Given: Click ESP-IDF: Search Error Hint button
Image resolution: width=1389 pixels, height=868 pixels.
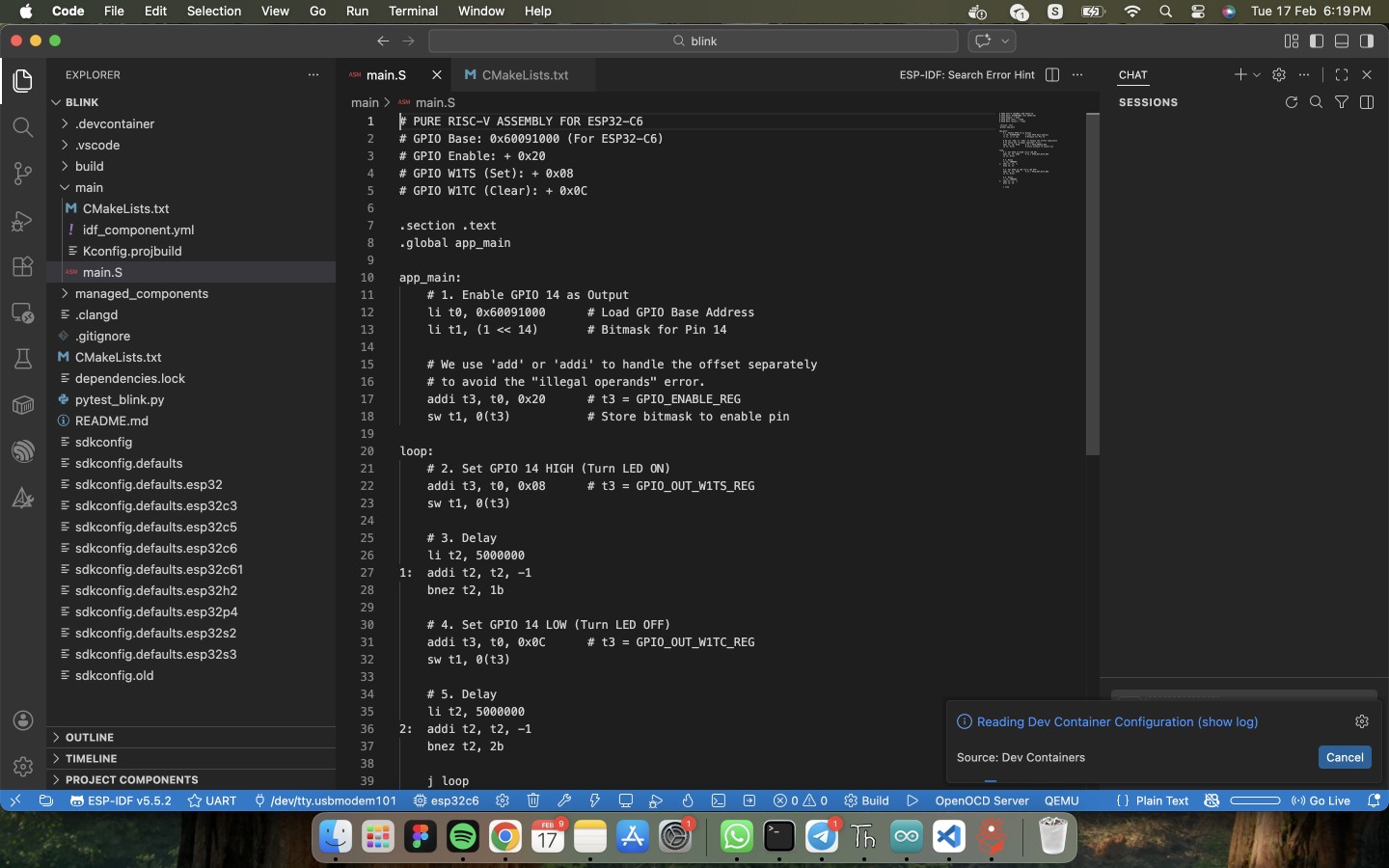Looking at the screenshot, I should (967, 74).
